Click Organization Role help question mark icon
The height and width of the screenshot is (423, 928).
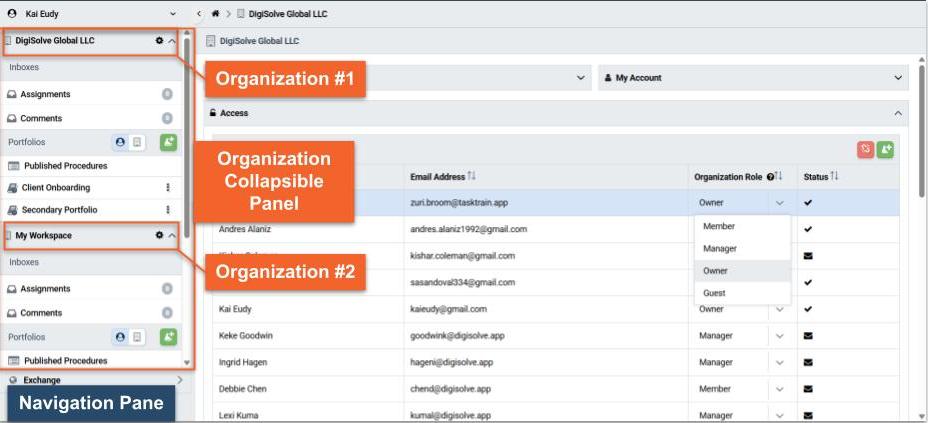click(771, 177)
